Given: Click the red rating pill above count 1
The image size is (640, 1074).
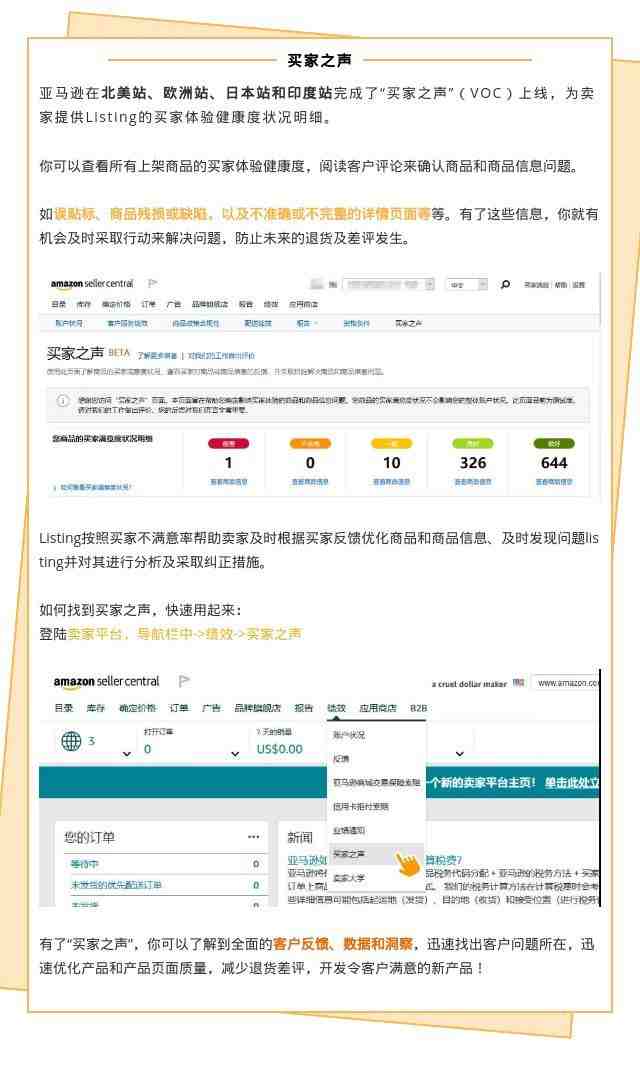Looking at the screenshot, I should (228, 443).
